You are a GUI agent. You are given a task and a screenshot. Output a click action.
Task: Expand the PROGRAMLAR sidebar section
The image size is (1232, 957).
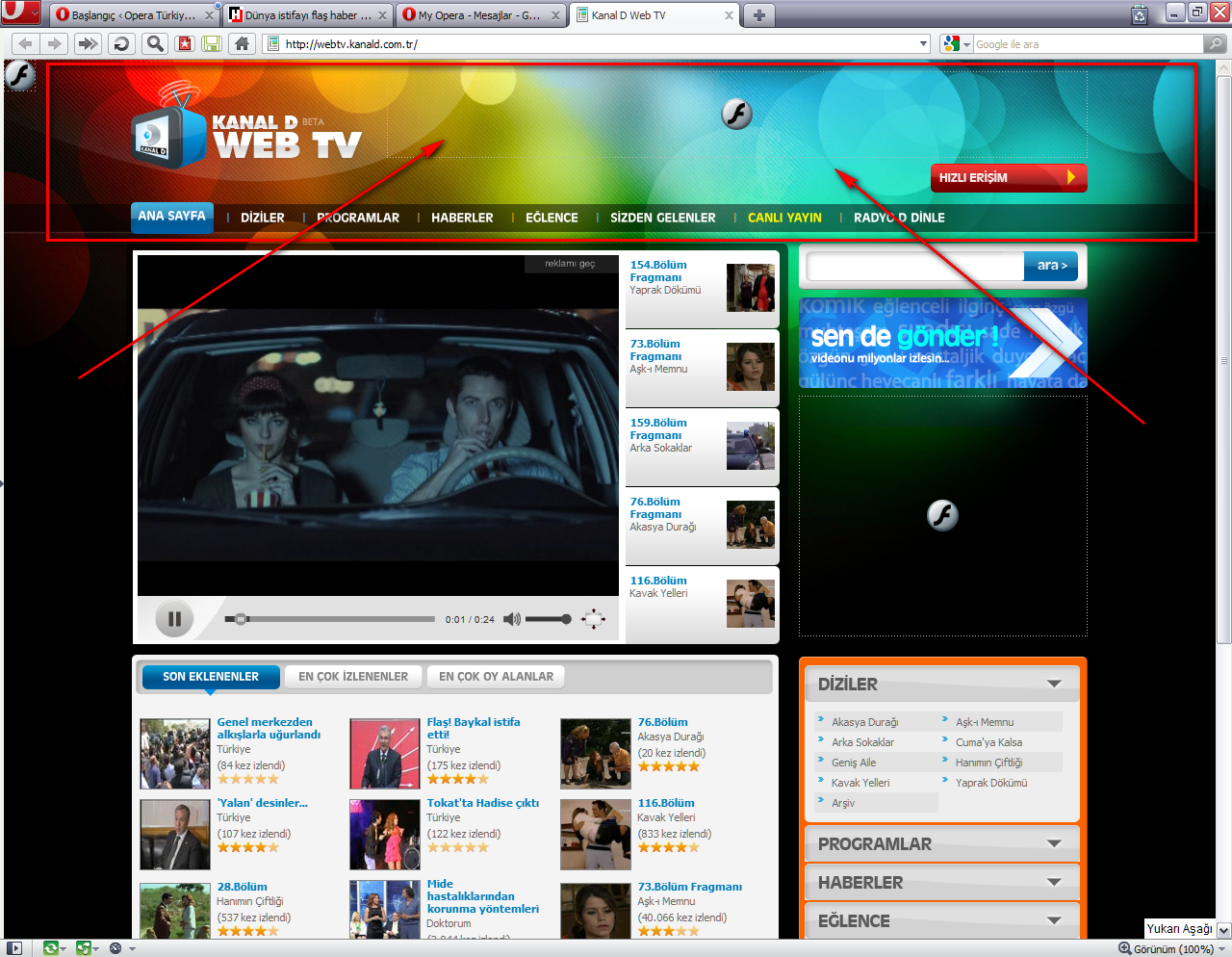[942, 843]
